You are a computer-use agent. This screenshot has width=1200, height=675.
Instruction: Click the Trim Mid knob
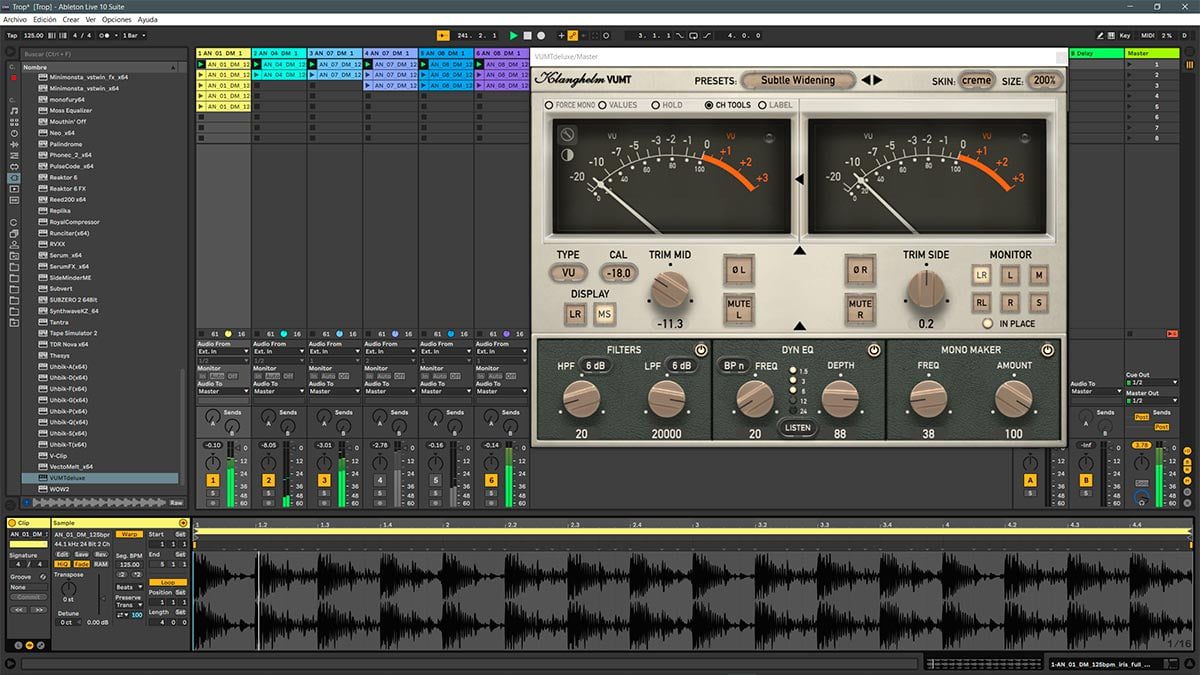coord(669,290)
